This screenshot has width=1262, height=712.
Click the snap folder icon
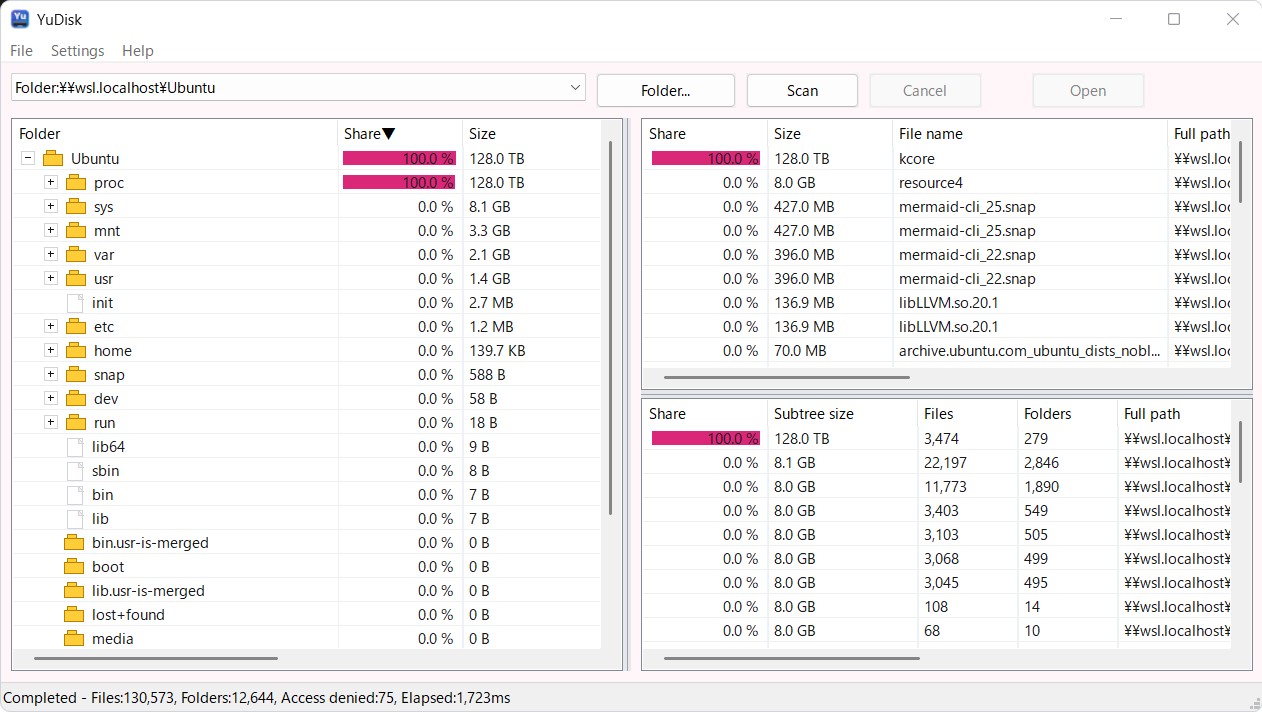[76, 374]
